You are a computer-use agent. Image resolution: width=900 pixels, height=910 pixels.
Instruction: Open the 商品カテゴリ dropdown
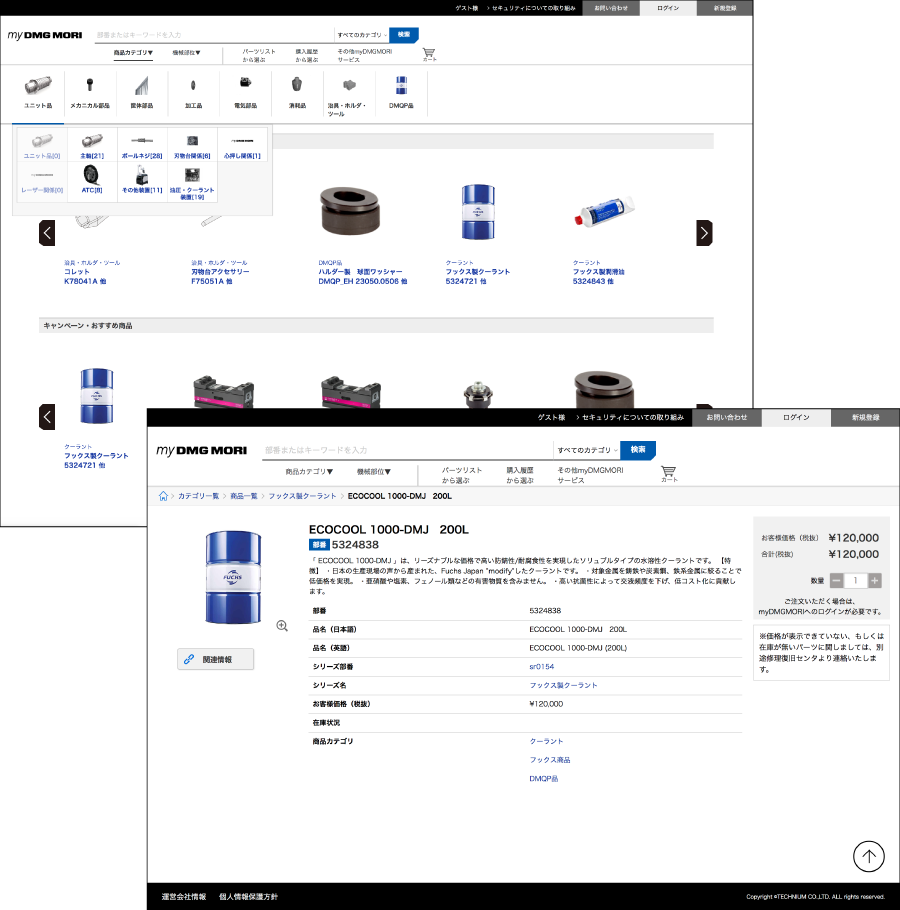tap(307, 471)
